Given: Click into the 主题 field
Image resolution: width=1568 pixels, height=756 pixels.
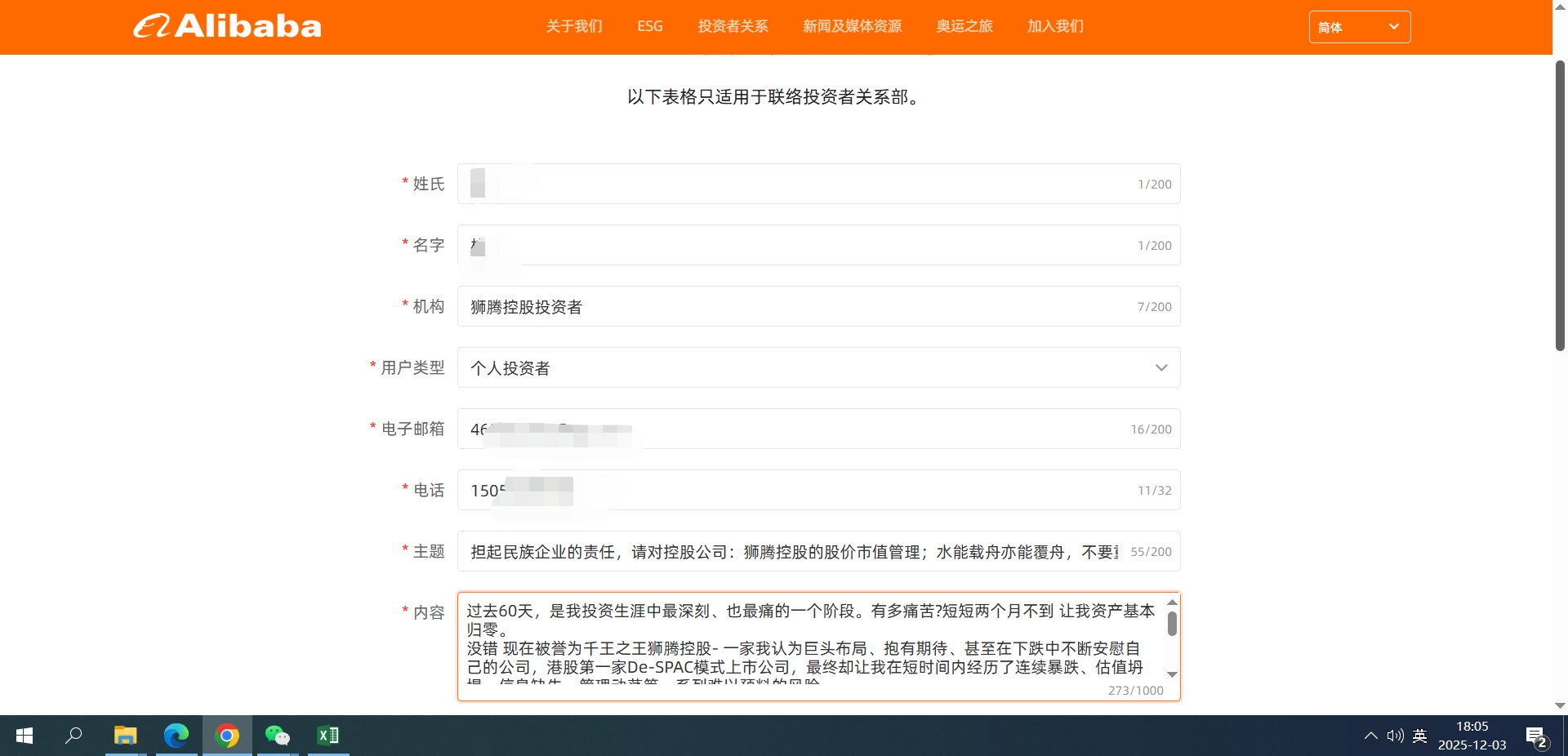Looking at the screenshot, I should point(819,551).
